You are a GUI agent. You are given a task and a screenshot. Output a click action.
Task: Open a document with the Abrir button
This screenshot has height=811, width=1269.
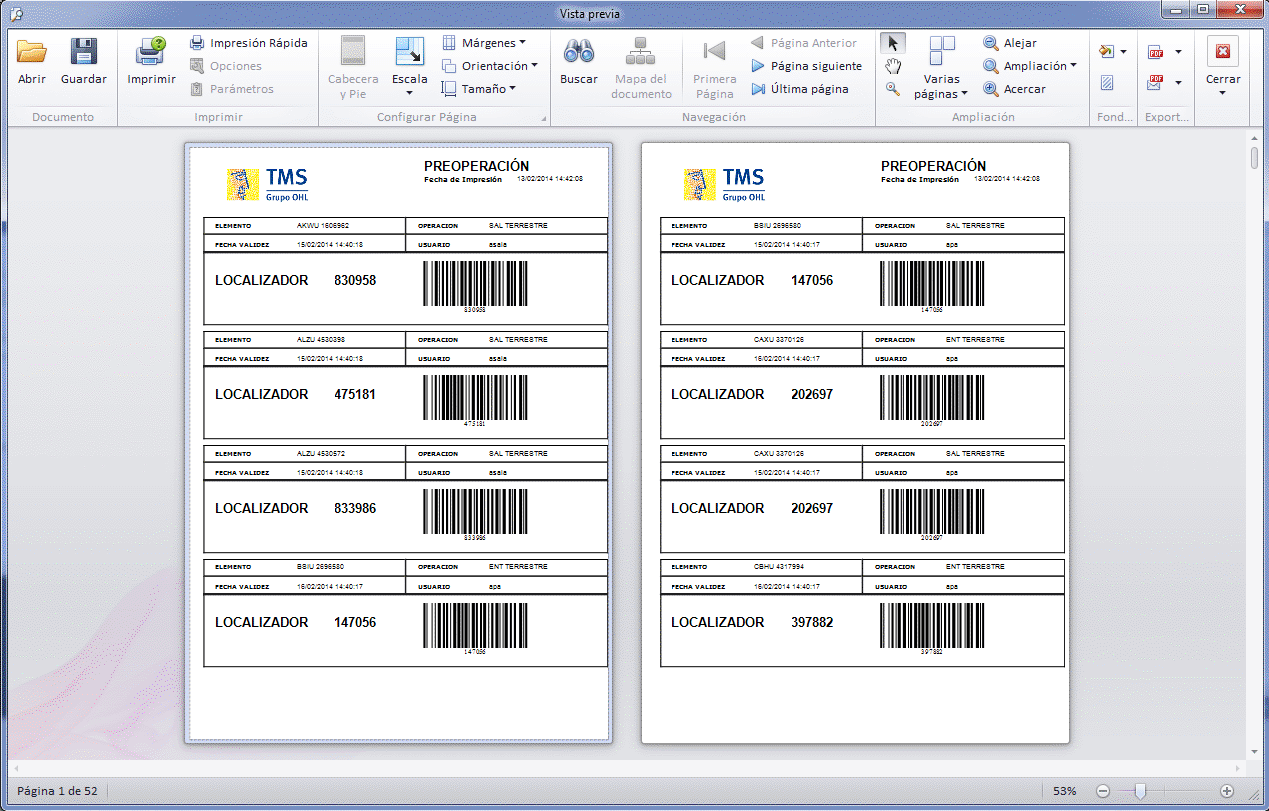(x=32, y=62)
